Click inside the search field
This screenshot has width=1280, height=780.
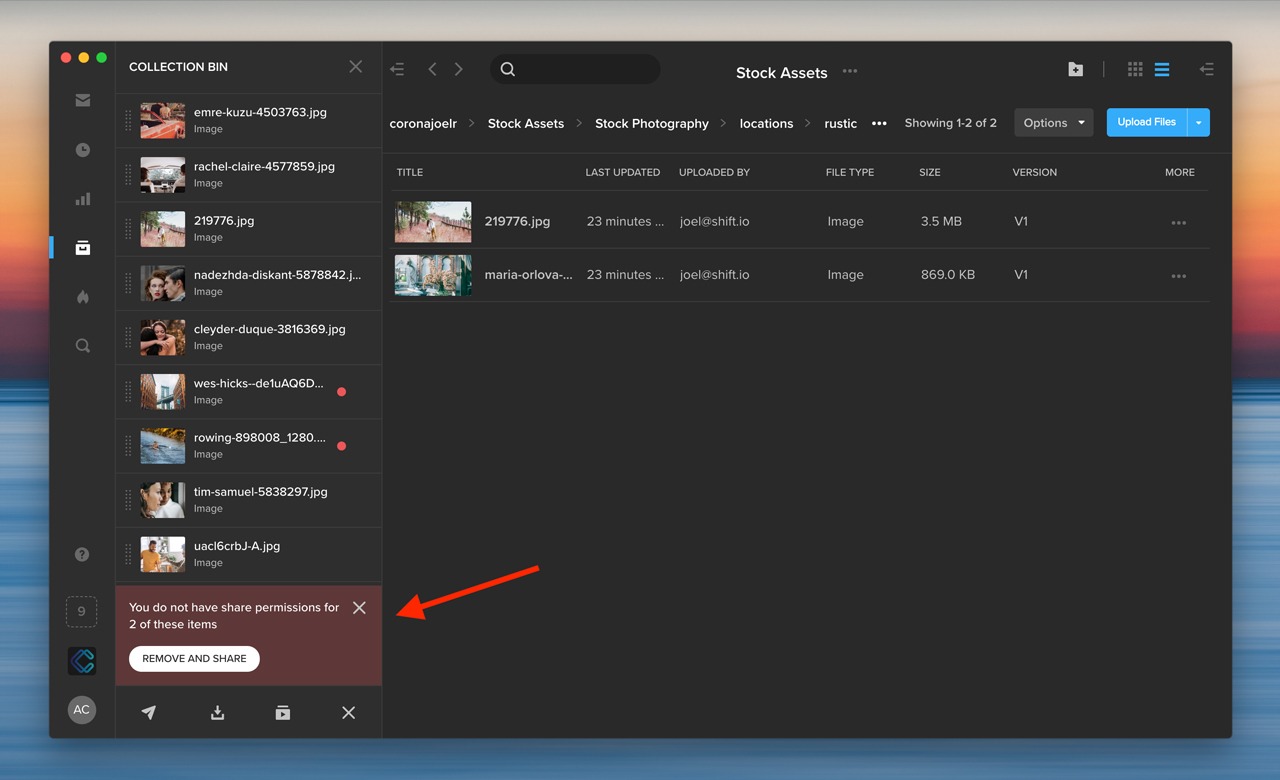click(585, 69)
